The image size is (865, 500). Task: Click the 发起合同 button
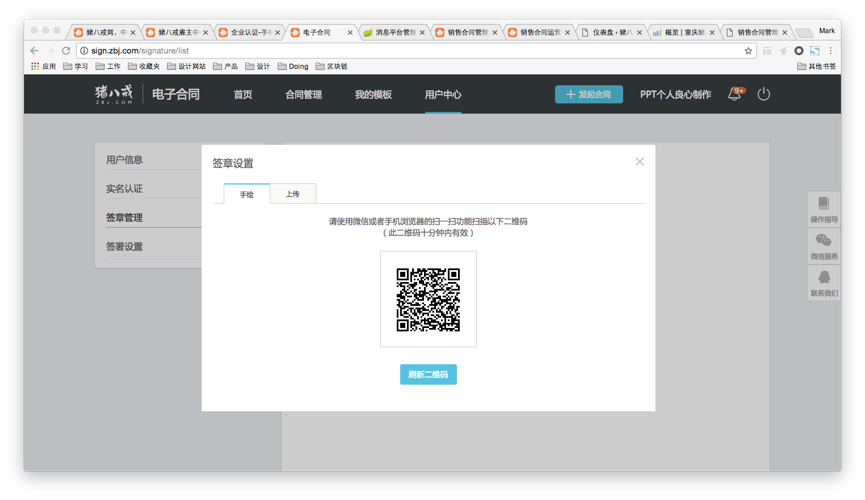coord(589,94)
